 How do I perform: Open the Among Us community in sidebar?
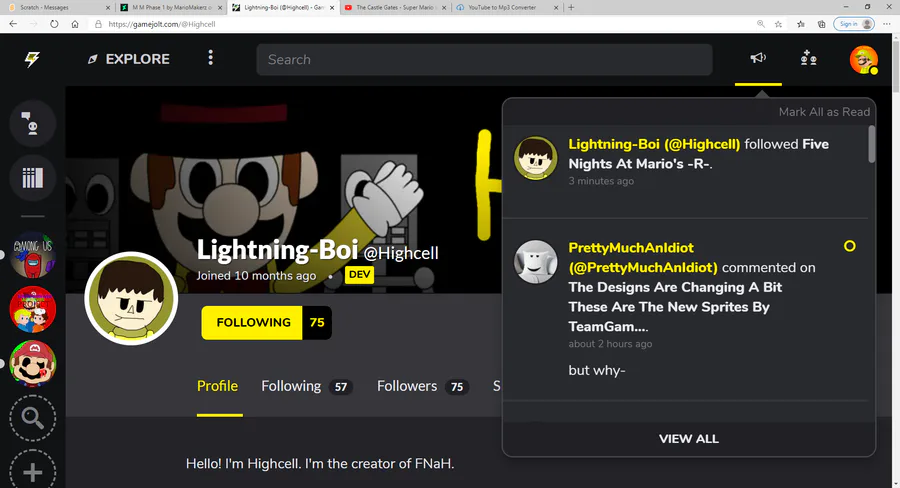(x=33, y=255)
